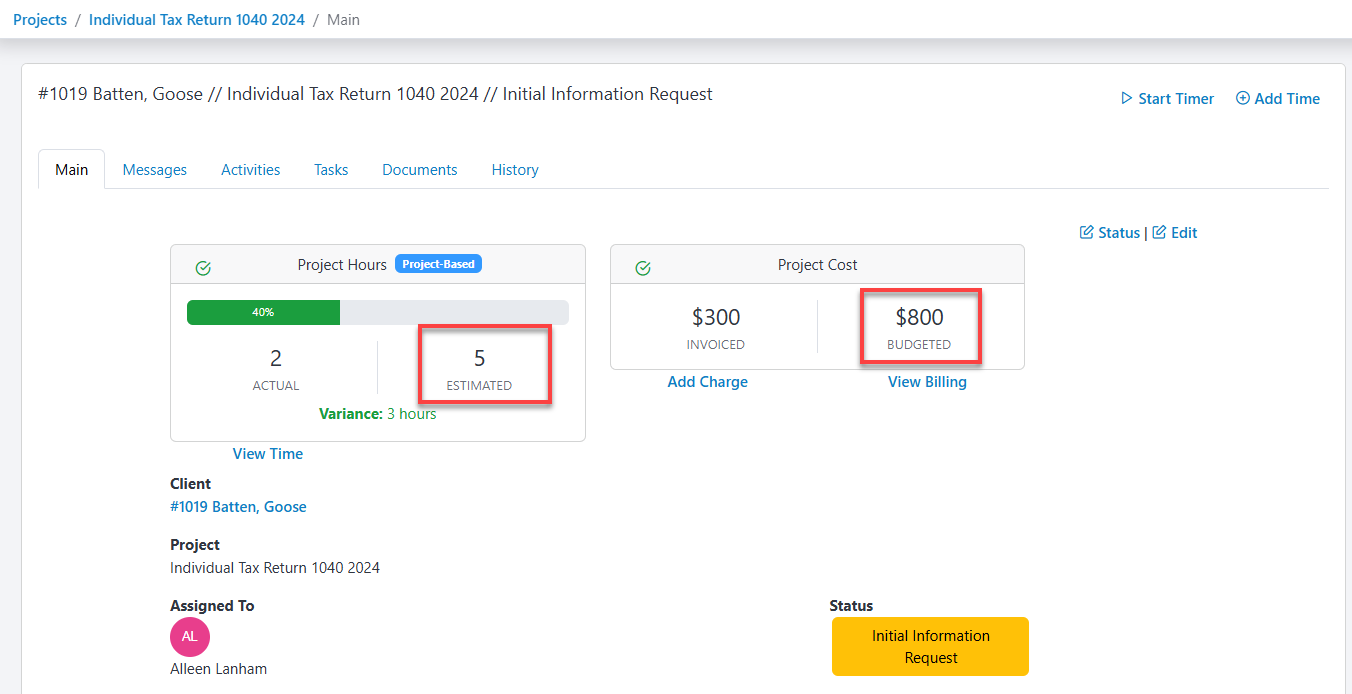Screen dimensions: 1352x694
Task: Click the green check icon in Project Hours
Action: [x=203, y=268]
